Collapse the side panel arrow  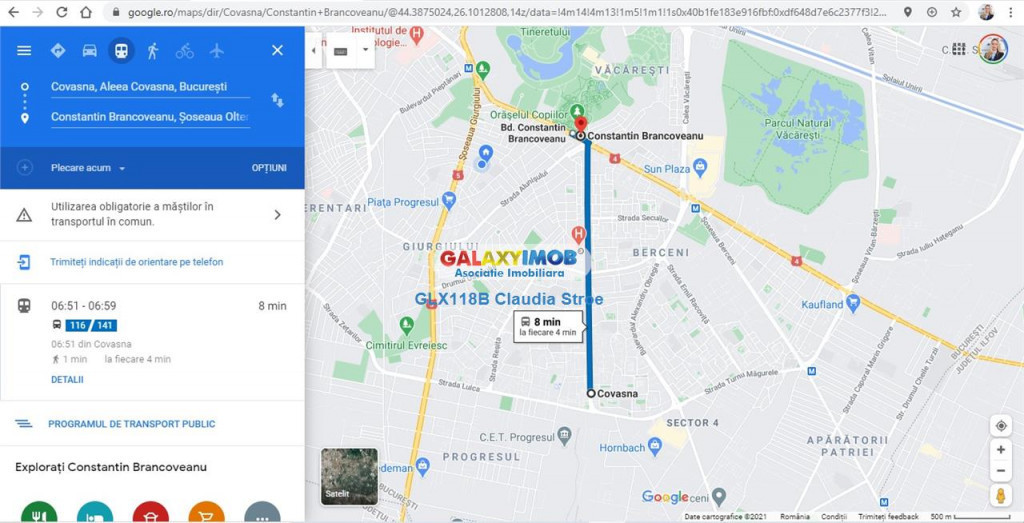click(x=313, y=50)
